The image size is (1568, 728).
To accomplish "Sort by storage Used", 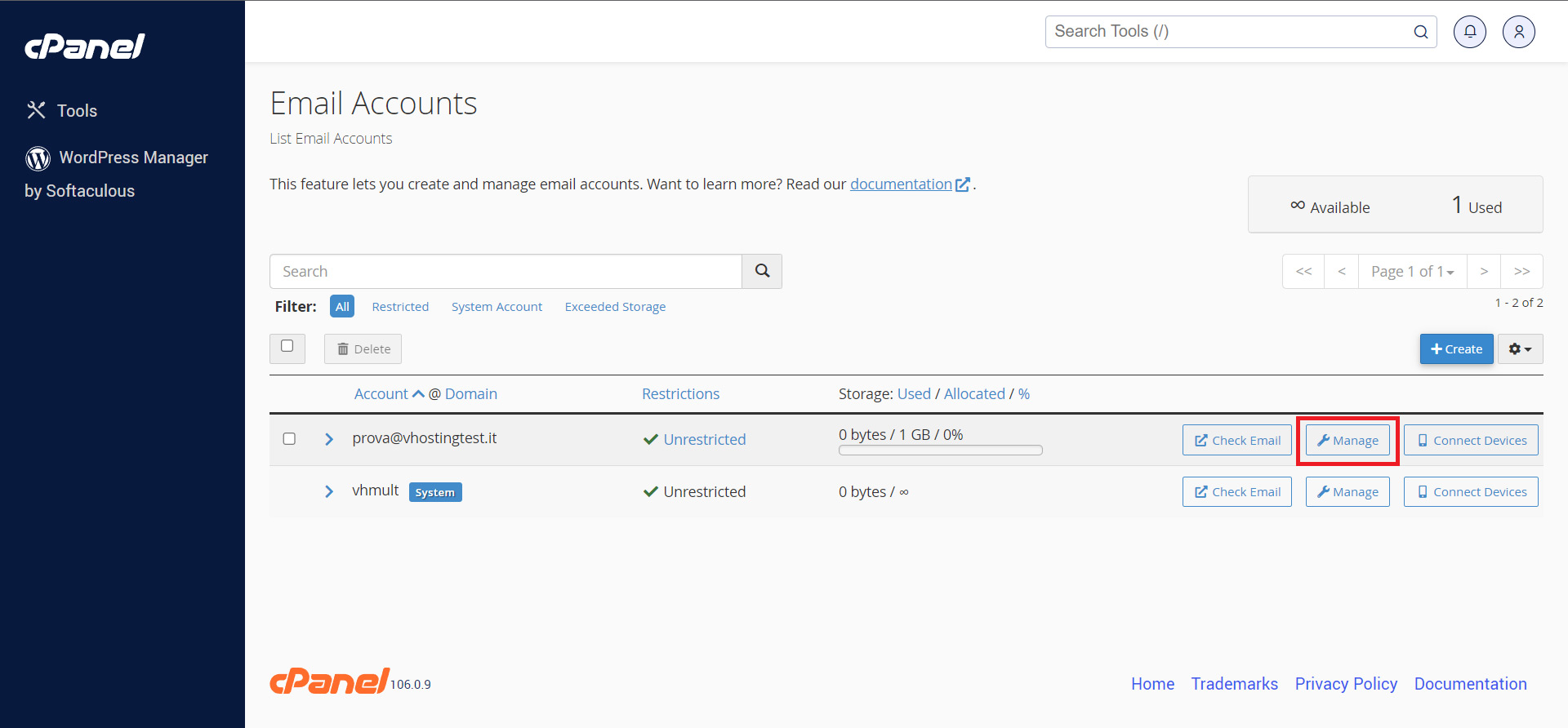I will [x=914, y=394].
